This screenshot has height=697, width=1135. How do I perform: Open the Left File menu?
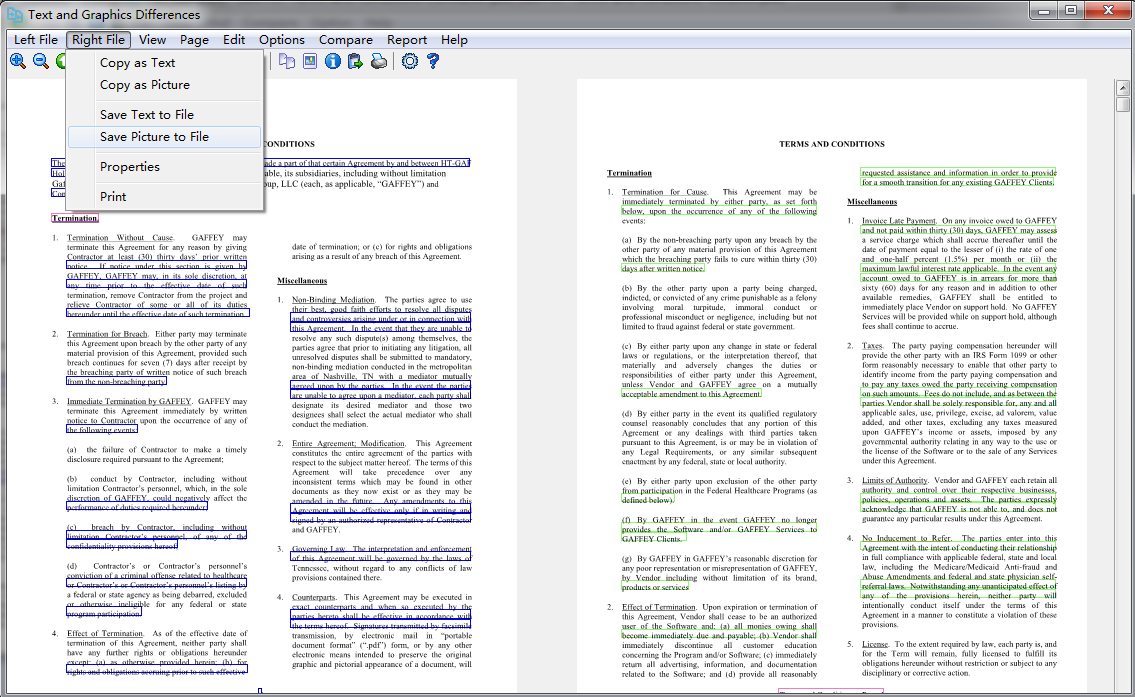pyautogui.click(x=35, y=40)
